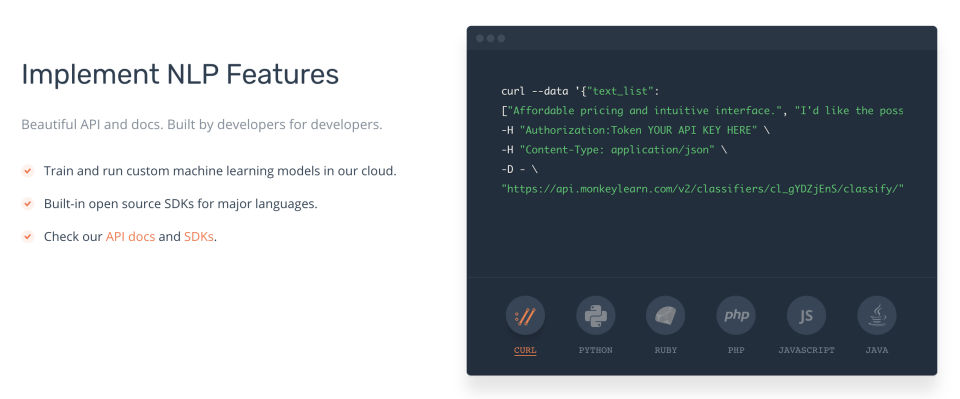Click the Train and run custom machine learning text
Screen dimensions: 960x399
coord(220,171)
